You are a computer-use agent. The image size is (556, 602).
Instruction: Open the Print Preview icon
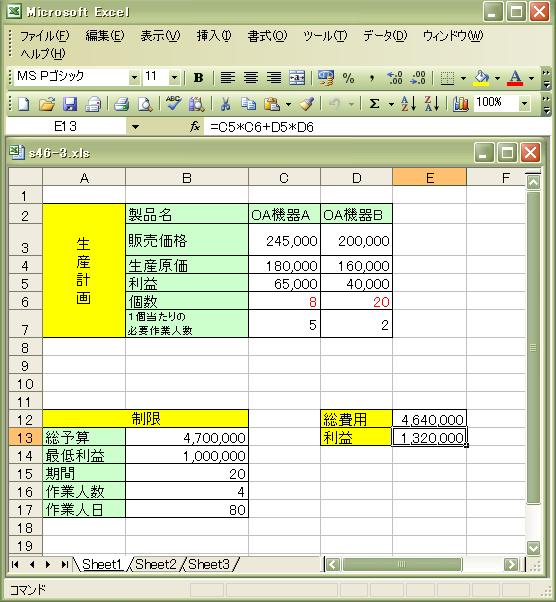point(145,104)
